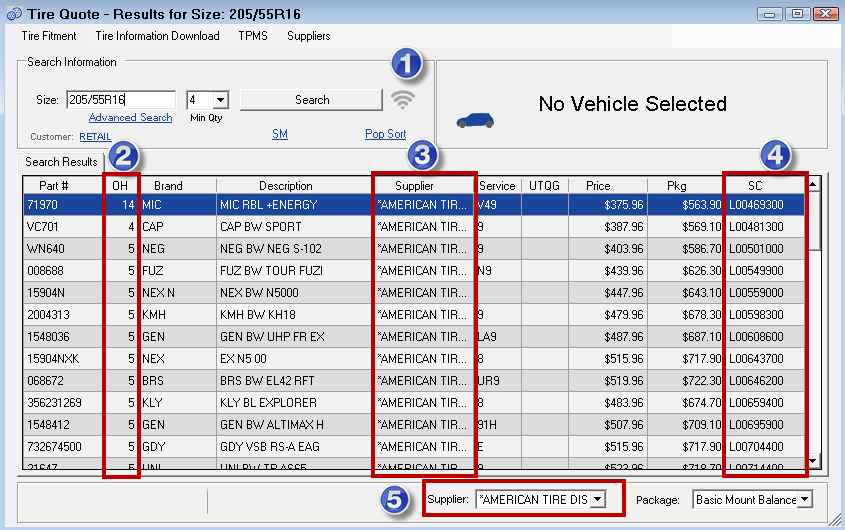Select part number 15904N

(46, 293)
